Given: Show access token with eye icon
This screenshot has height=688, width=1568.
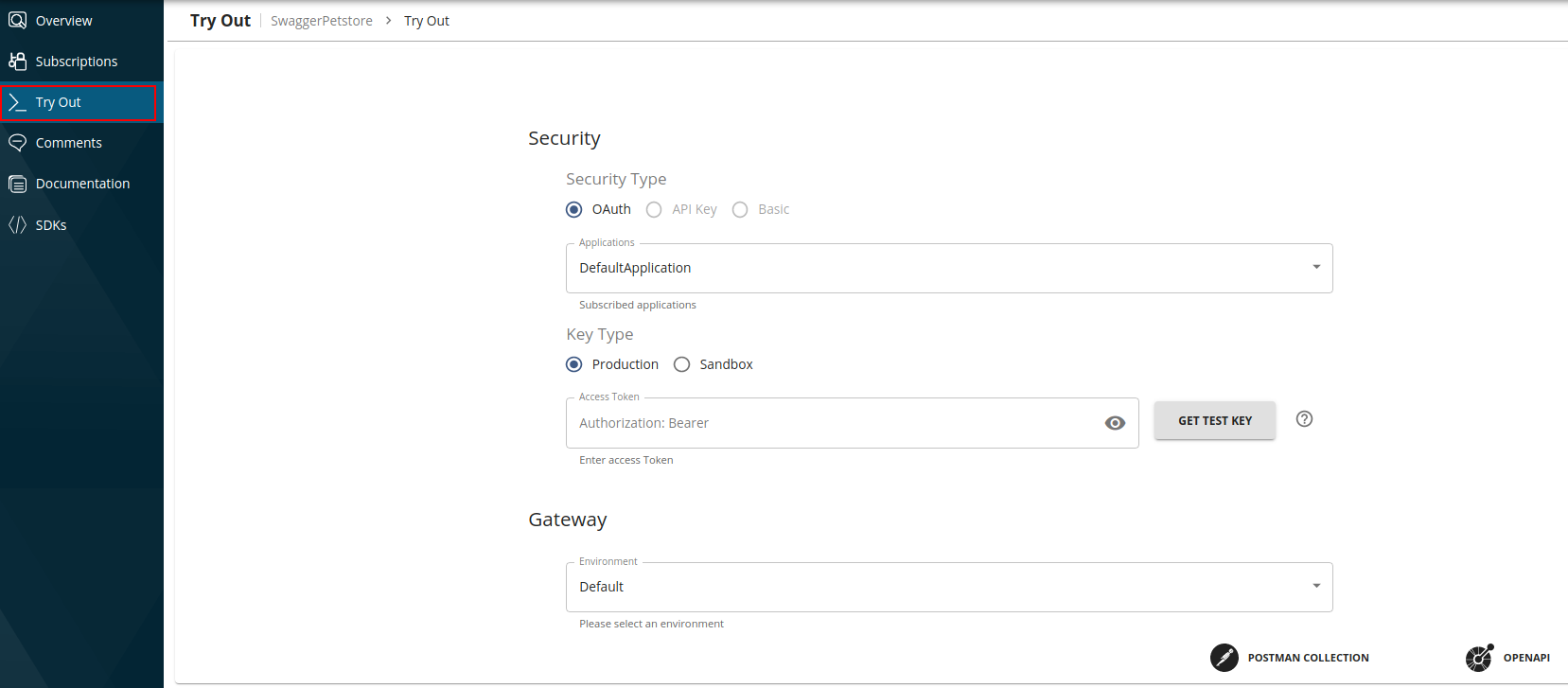Looking at the screenshot, I should [x=1115, y=423].
